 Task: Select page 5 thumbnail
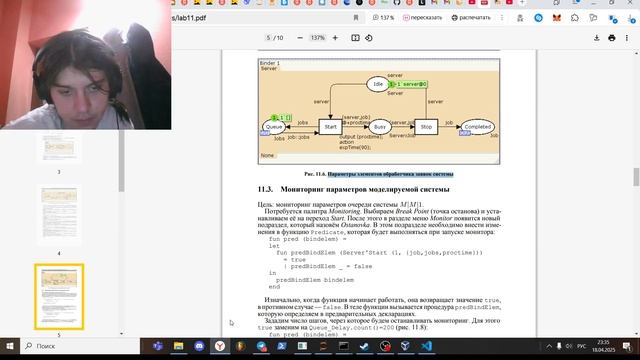tap(59, 297)
